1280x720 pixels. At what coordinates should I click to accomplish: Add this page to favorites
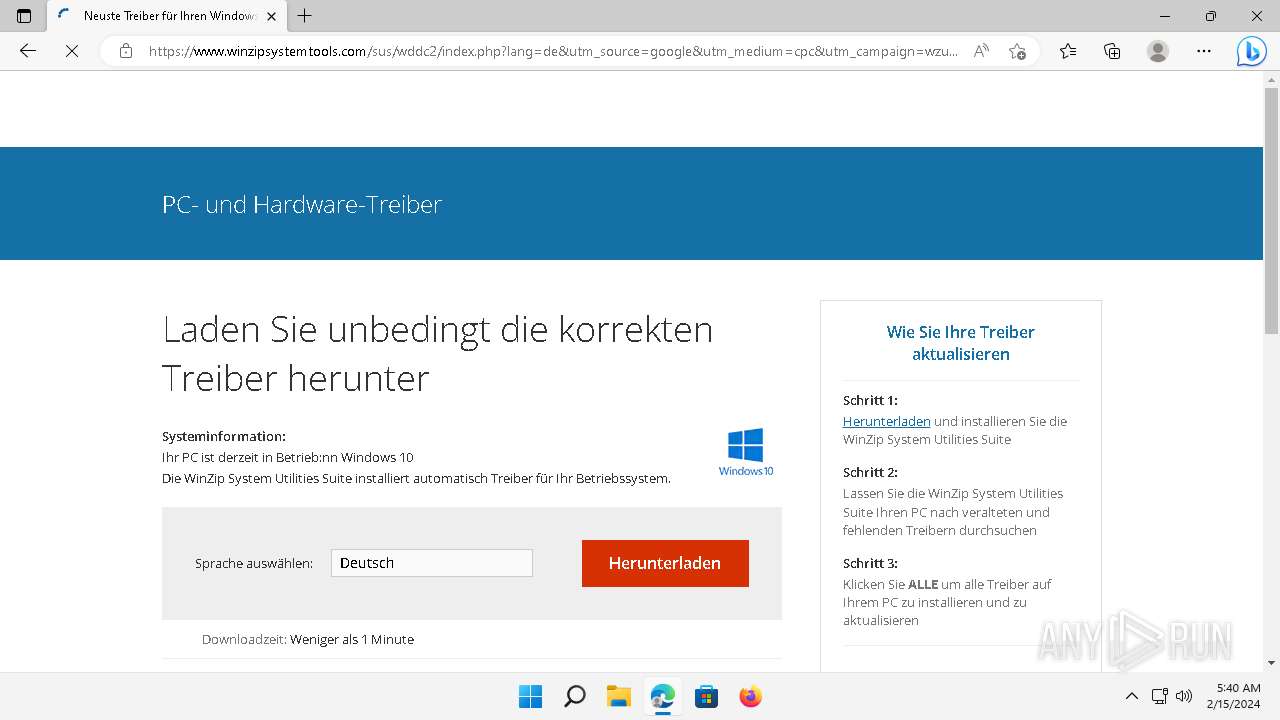click(1018, 51)
